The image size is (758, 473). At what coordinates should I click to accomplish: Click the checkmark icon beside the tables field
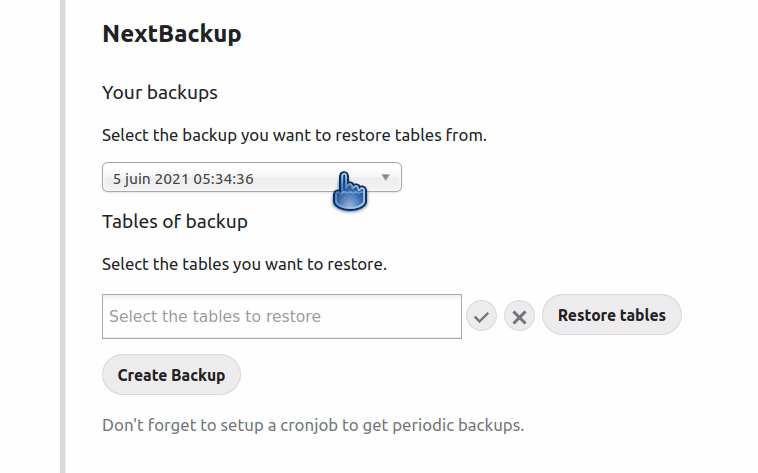click(481, 316)
